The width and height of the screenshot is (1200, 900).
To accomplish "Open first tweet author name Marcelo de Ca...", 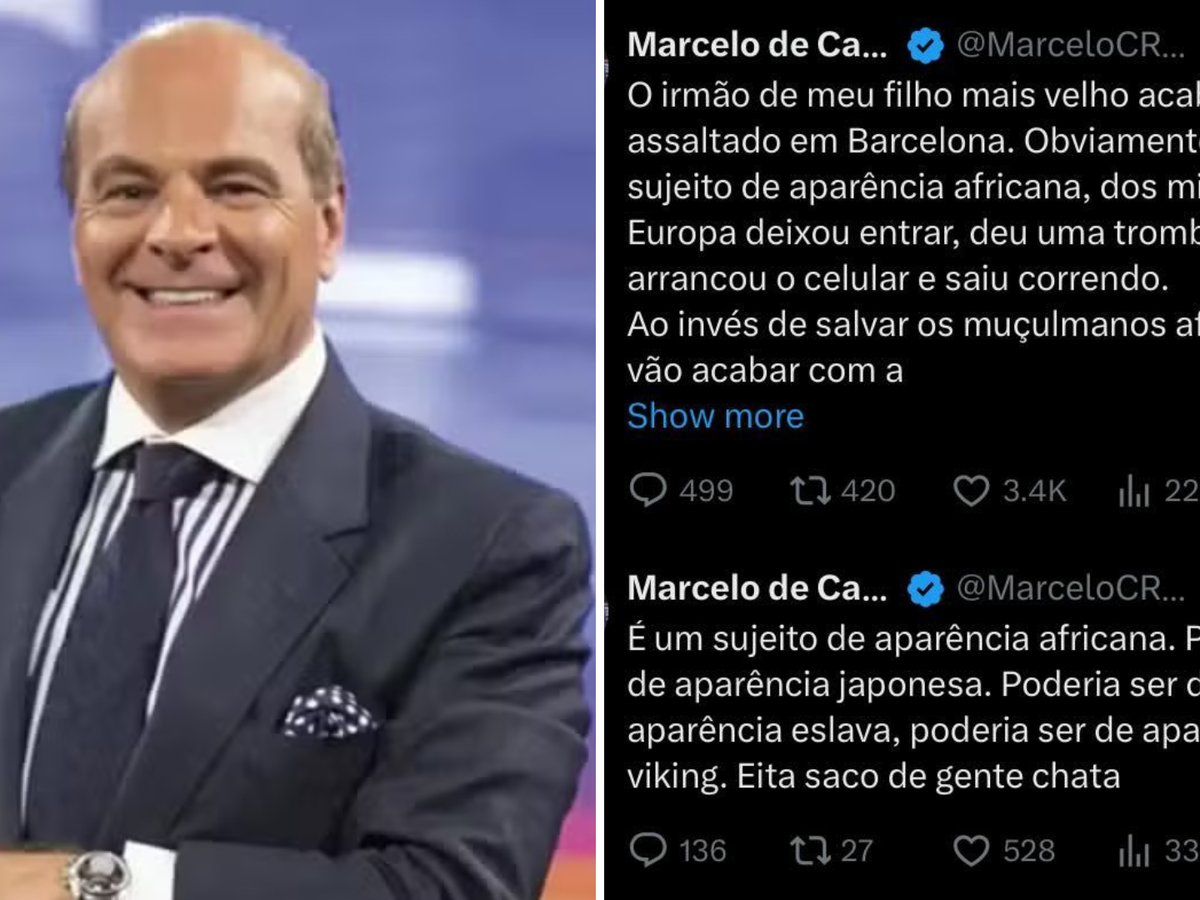I will (757, 45).
